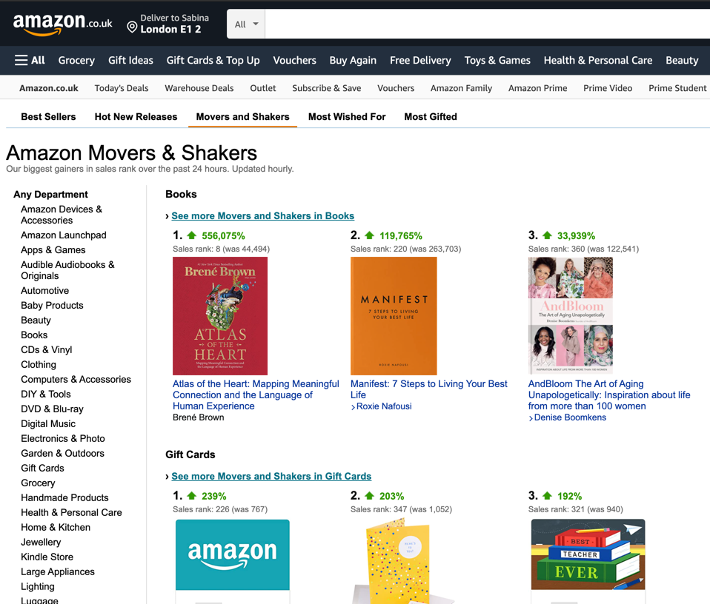Open Amazon Prime link
The image size is (710, 604).
tap(538, 88)
